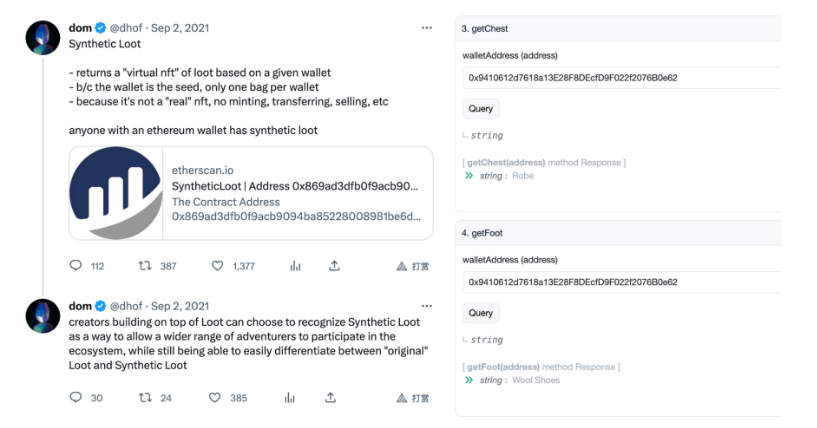Click the share icon on the first tweet
Screen dimensions: 817x428
334,266
